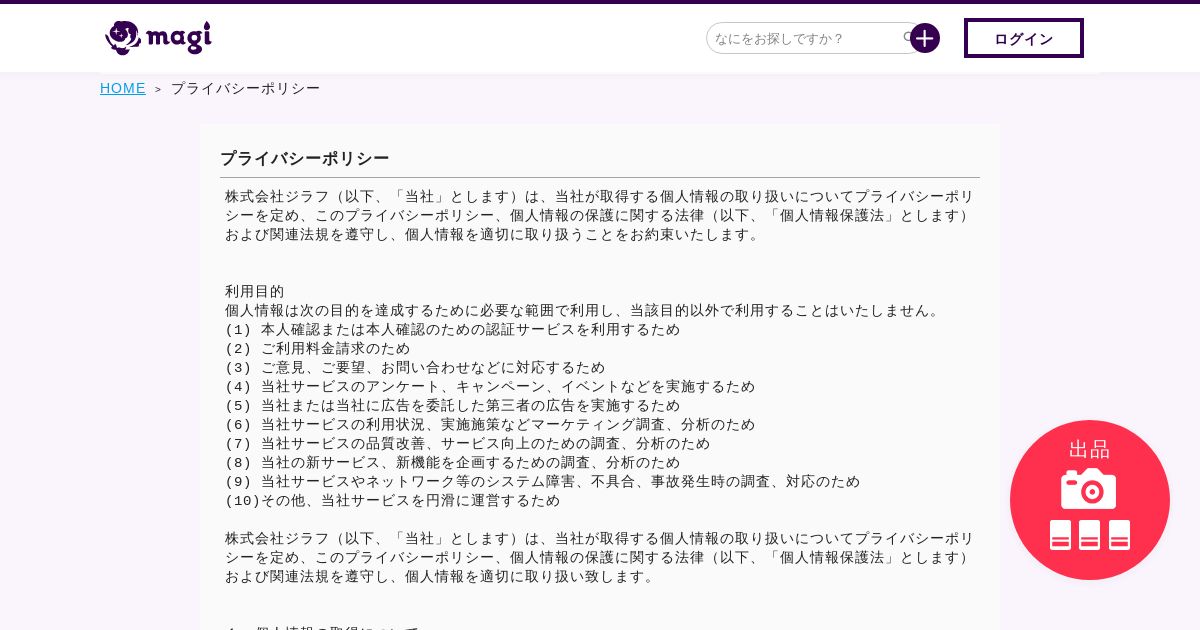
Task: Click line (9) システム障害、不具合、事故発生時
Action: click(542, 481)
